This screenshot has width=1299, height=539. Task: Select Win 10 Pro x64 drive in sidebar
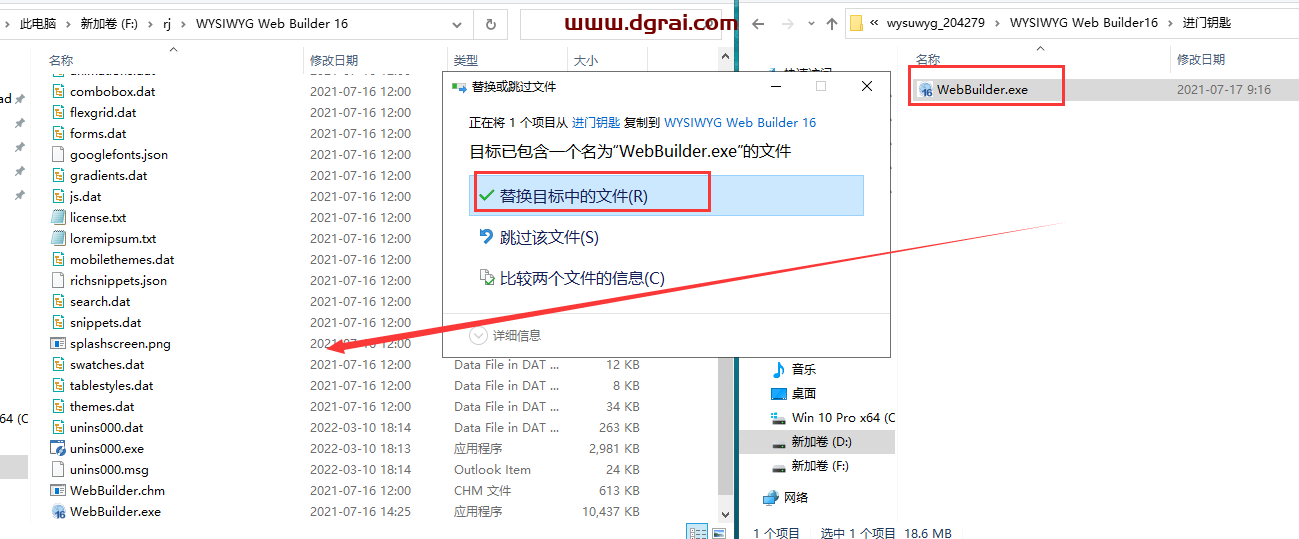click(833, 417)
